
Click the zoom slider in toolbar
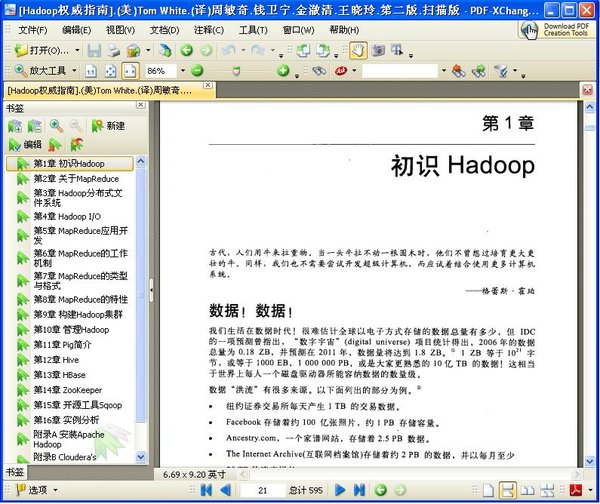click(x=236, y=72)
